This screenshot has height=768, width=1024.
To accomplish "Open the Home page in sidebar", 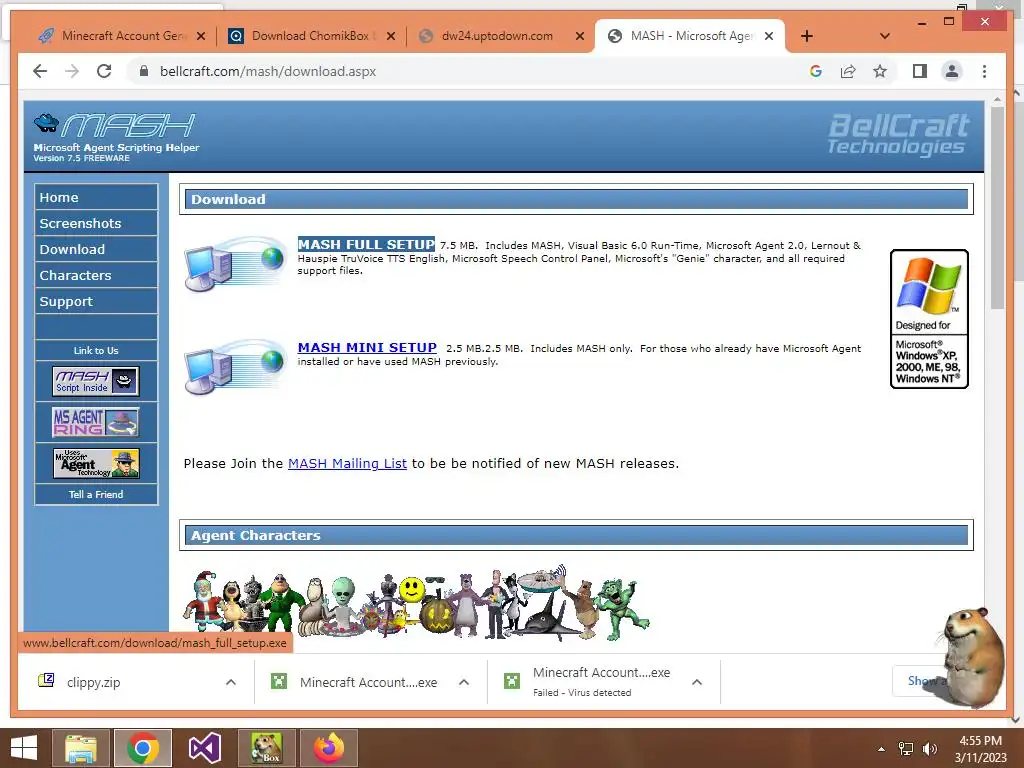I will (x=96, y=197).
